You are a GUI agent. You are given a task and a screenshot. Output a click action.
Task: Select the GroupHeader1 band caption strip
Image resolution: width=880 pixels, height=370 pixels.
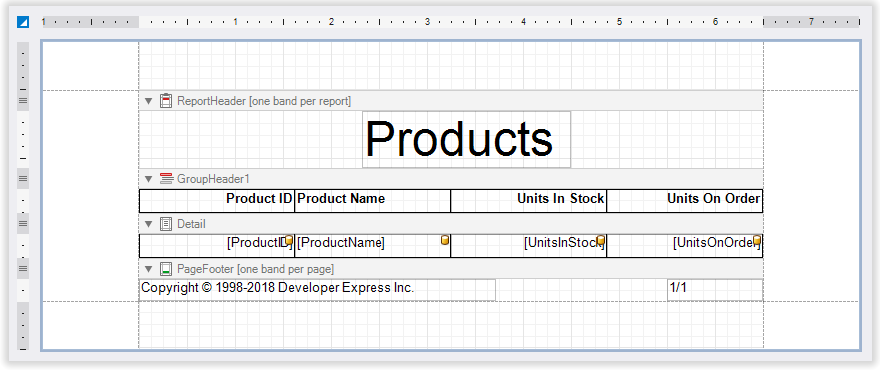click(x=451, y=179)
